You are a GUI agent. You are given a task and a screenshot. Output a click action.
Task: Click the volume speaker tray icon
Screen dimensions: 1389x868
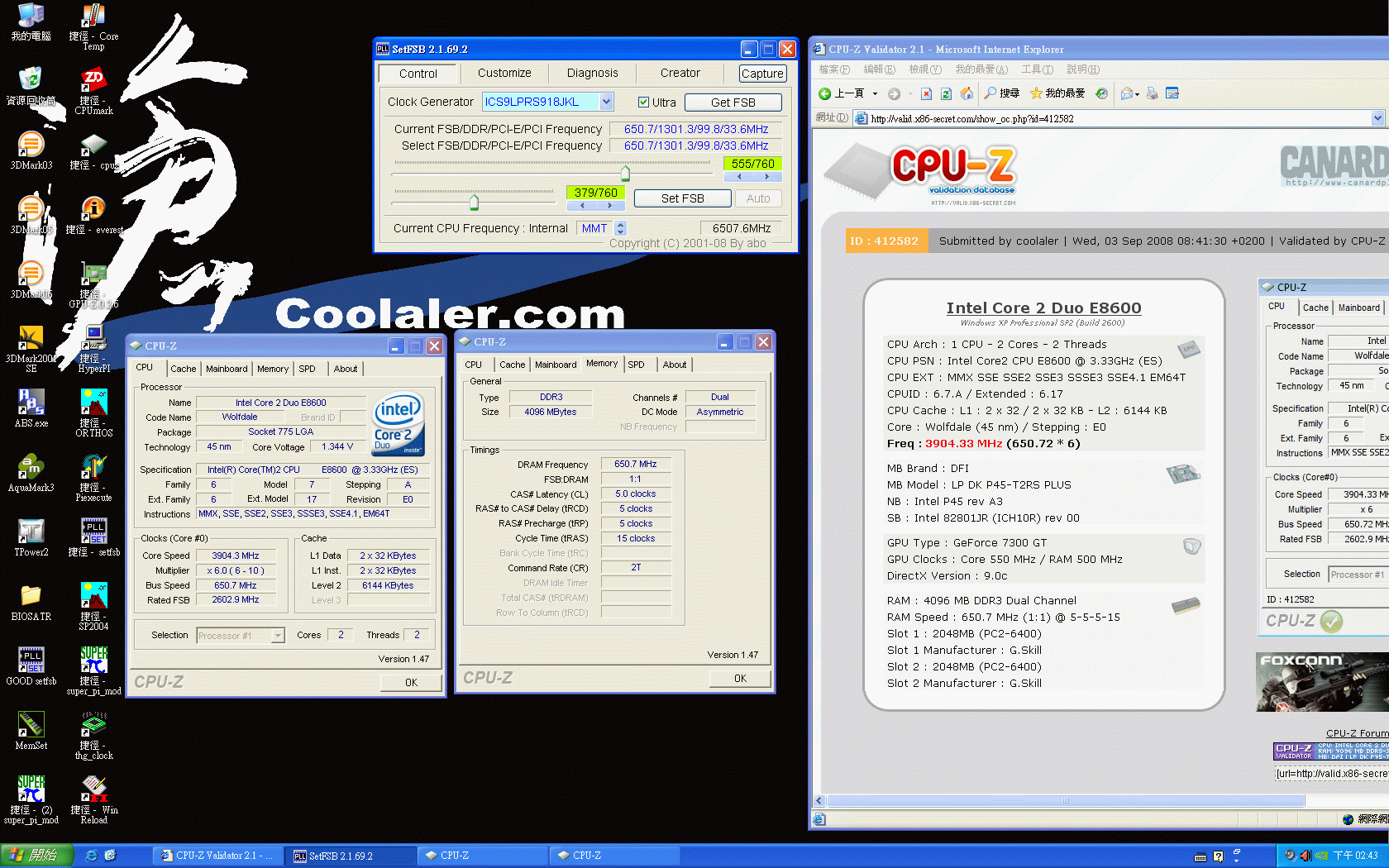(x=1305, y=856)
